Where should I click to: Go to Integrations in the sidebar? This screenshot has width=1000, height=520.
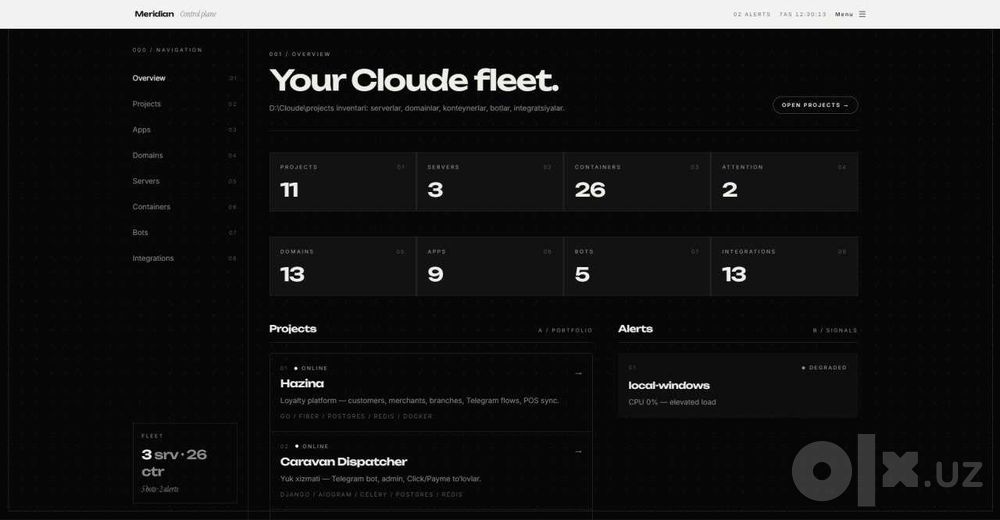pyautogui.click(x=153, y=258)
